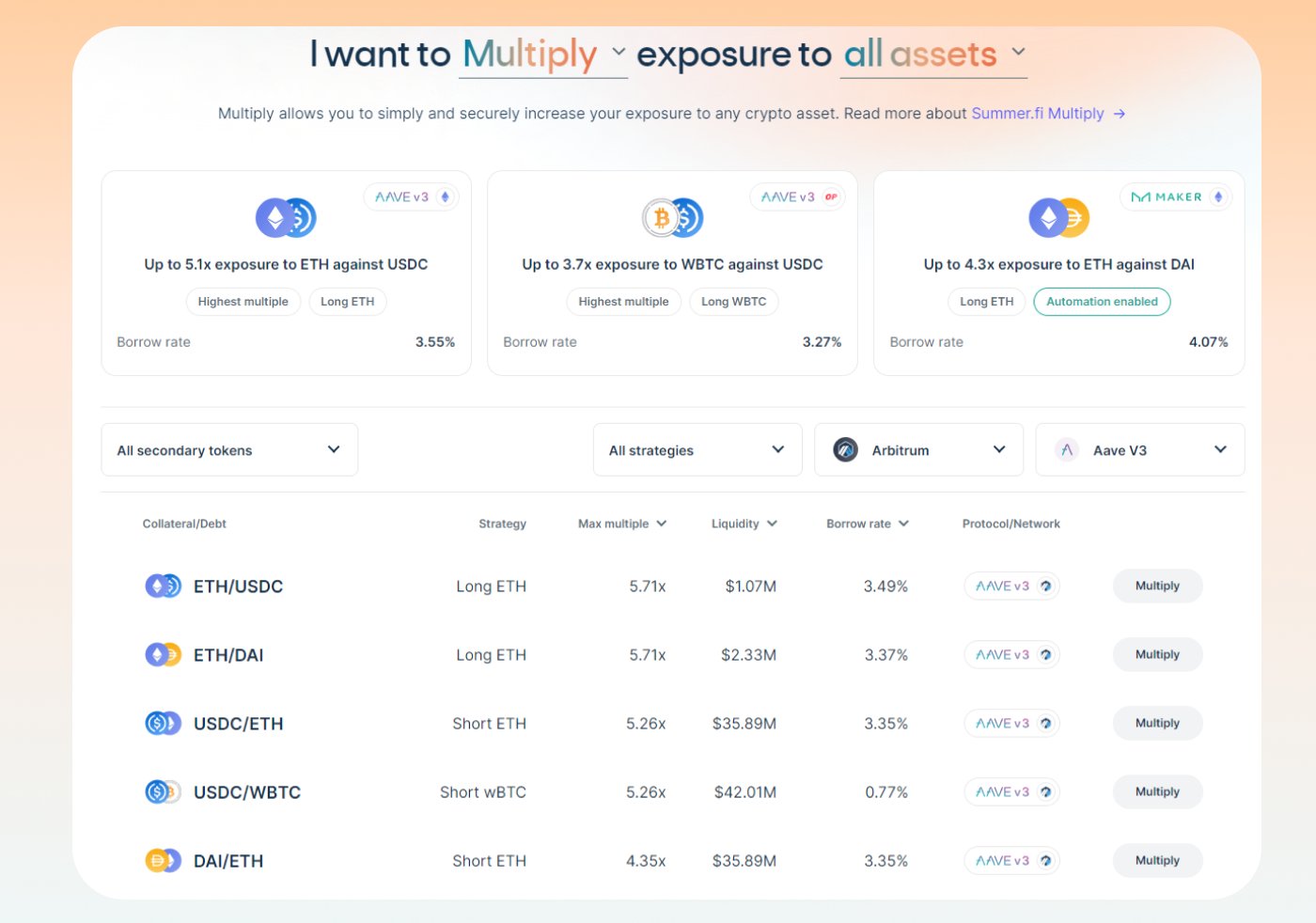Click the ETH/USDC pair name in table

coord(239,587)
